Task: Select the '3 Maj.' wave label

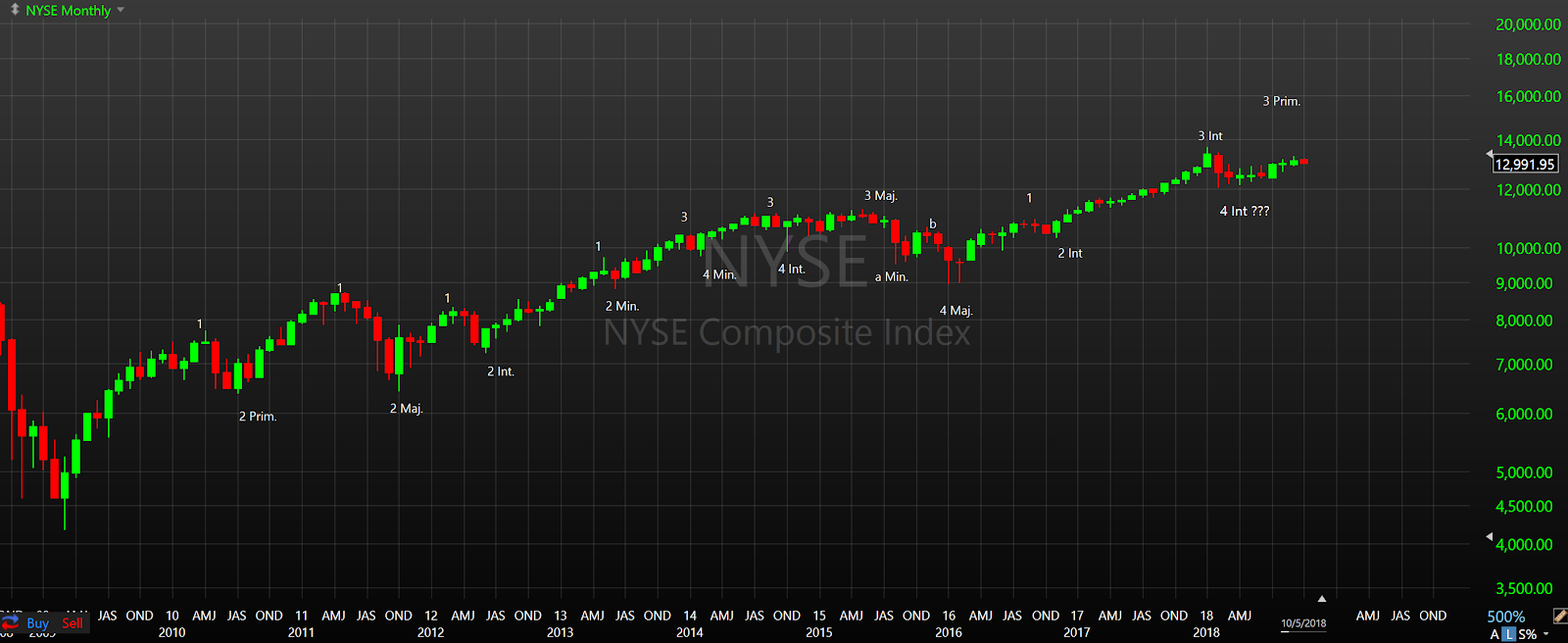Action: point(880,196)
